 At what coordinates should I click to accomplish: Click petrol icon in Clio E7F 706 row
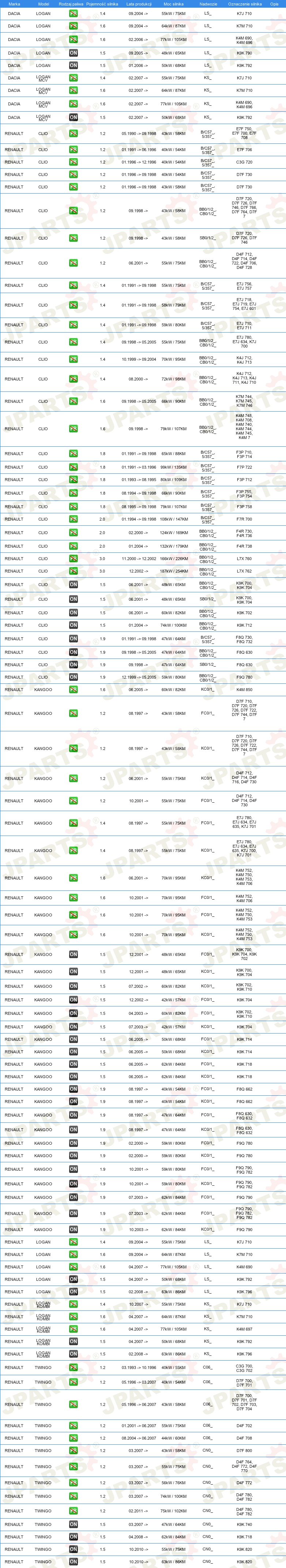click(73, 150)
